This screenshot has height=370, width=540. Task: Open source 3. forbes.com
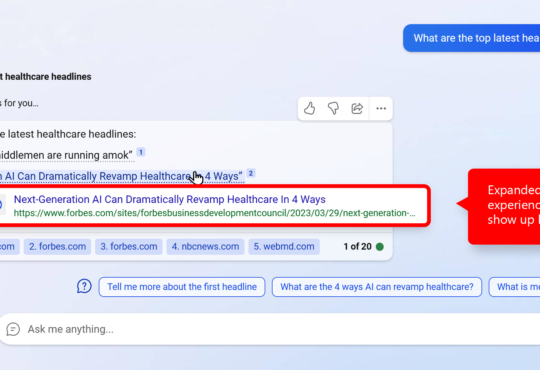[x=129, y=247]
